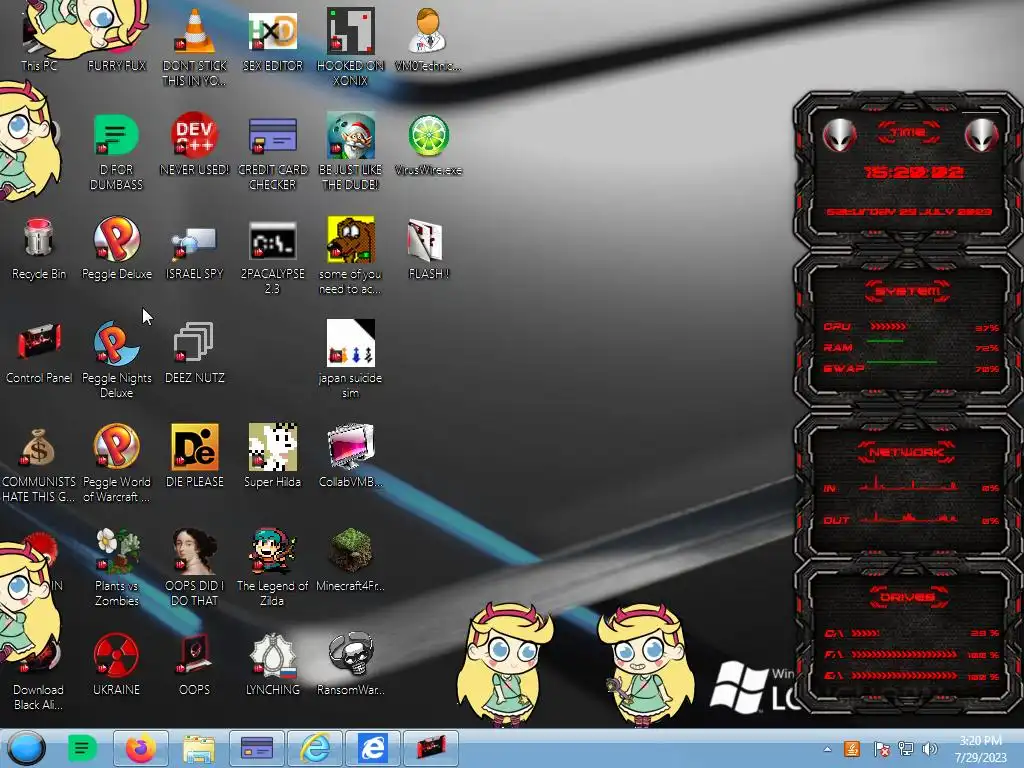Viewport: 1024px width, 768px height.
Task: Open the credit card taskbar icon
Action: pyautogui.click(x=257, y=748)
